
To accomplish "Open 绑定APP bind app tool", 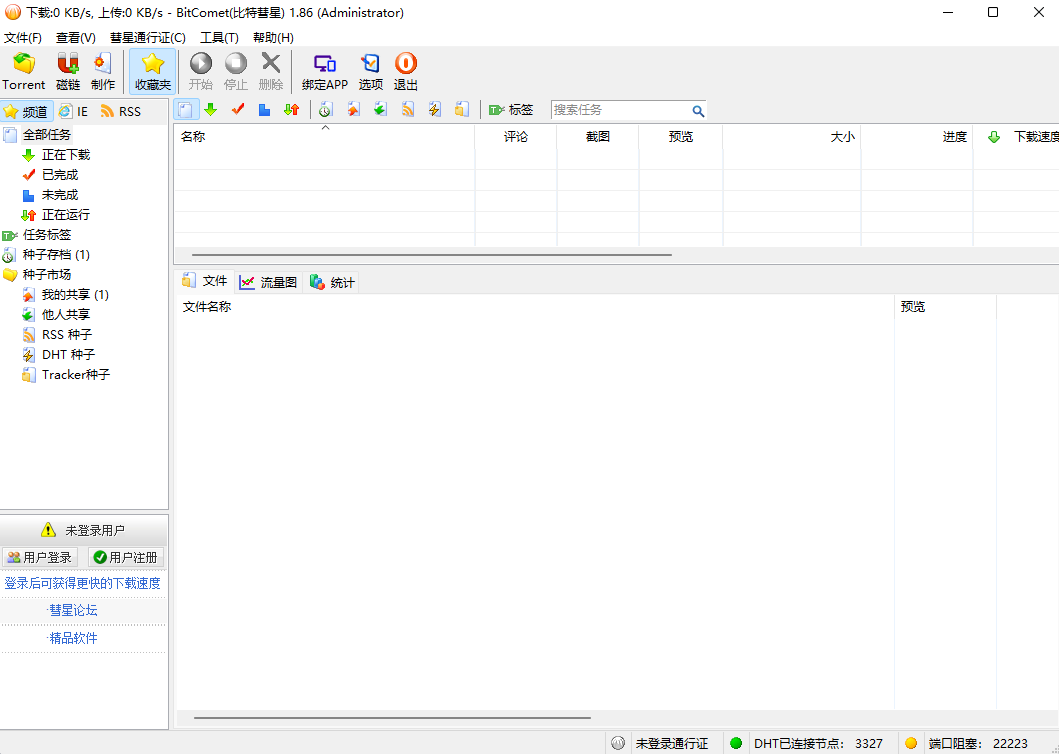I will point(325,71).
